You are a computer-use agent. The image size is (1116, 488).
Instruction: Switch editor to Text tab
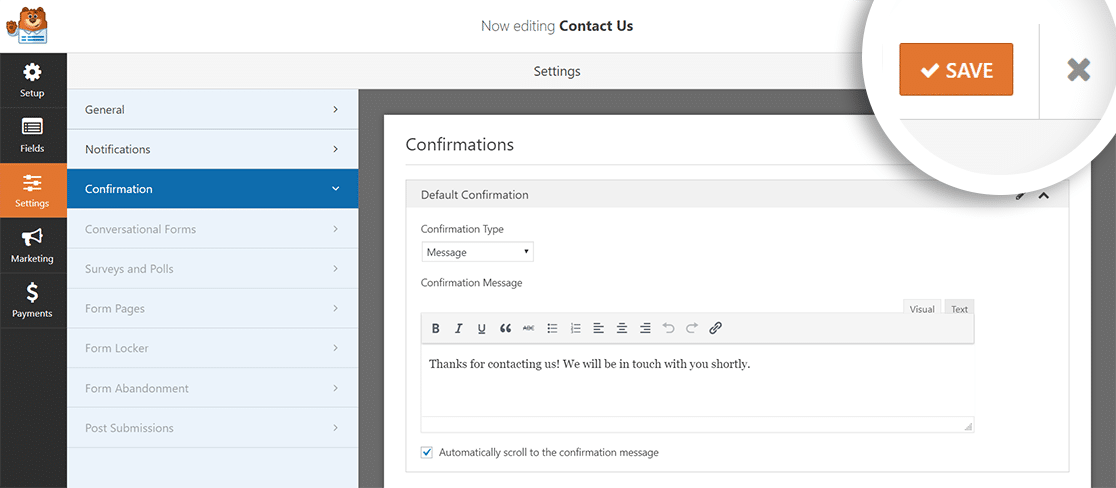click(959, 309)
